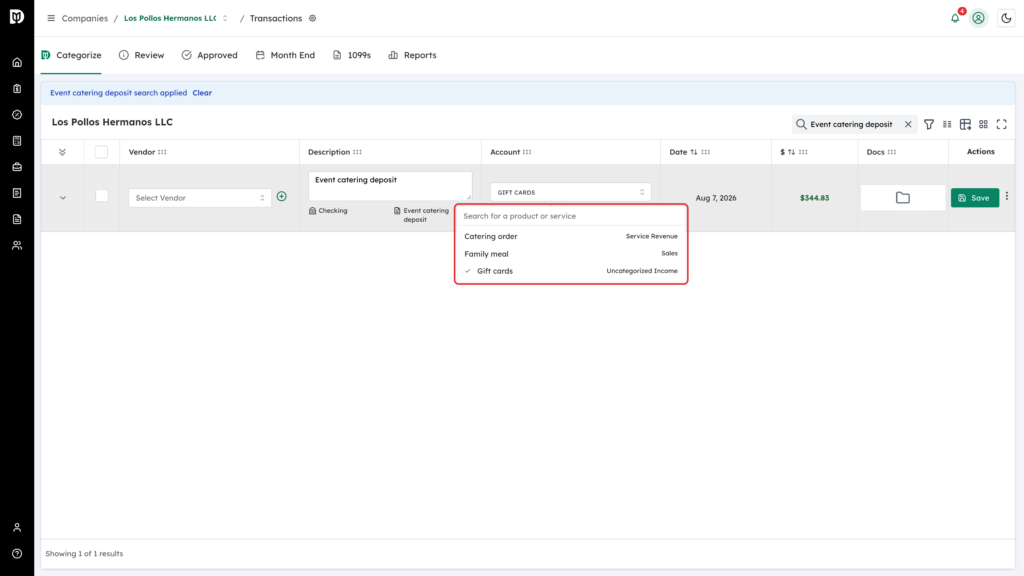Image resolution: width=1024 pixels, height=576 pixels.
Task: Switch to the Approved tab
Action: coord(210,56)
